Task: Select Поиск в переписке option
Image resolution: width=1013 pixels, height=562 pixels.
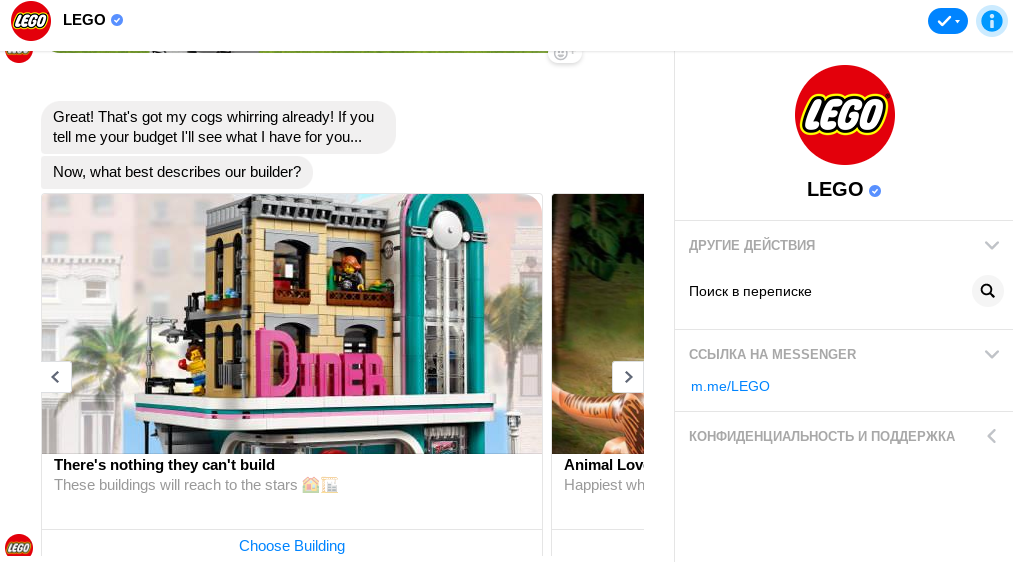Action: 750,291
